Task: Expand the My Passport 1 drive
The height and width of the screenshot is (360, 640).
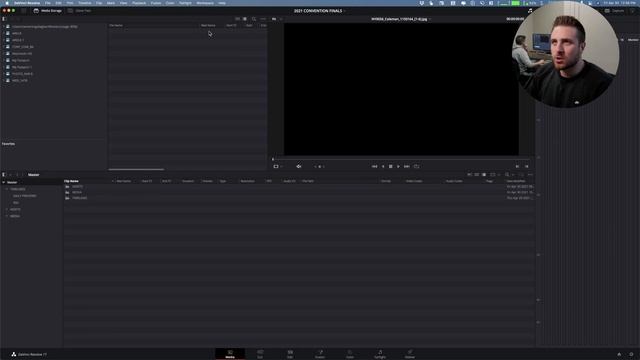Action: pyautogui.click(x=3, y=67)
